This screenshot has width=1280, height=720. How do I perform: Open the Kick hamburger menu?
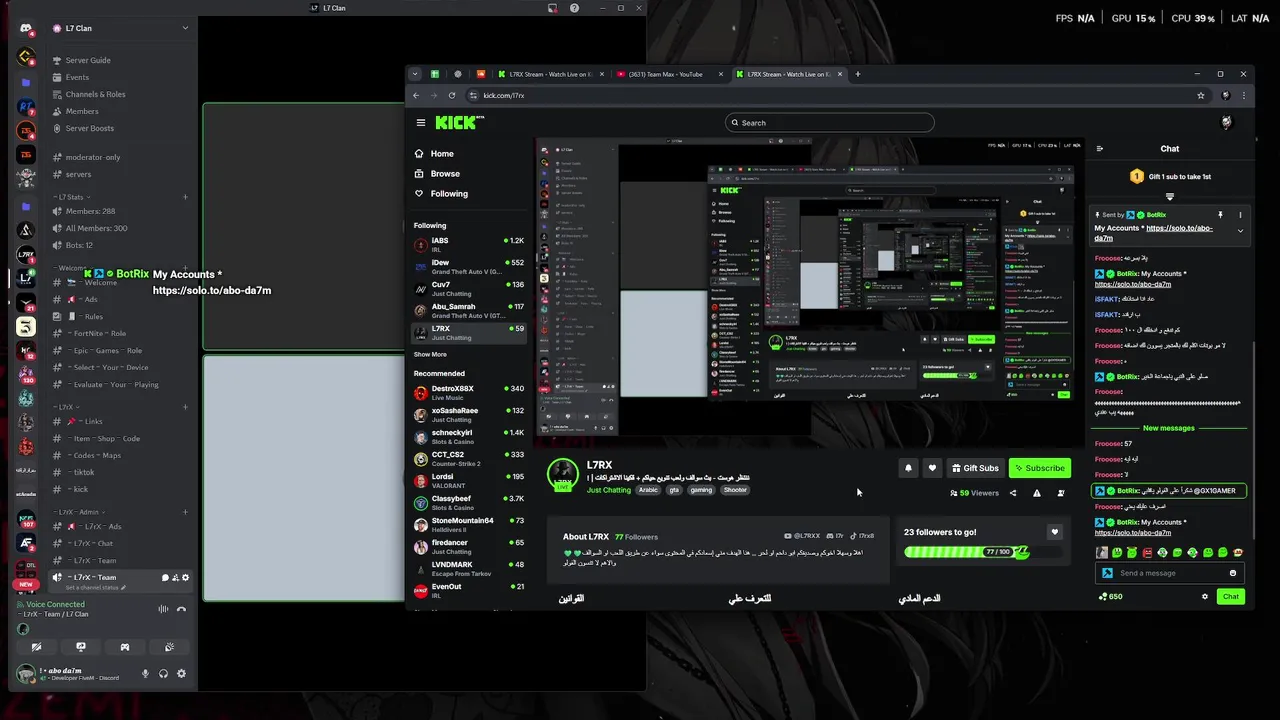point(421,123)
